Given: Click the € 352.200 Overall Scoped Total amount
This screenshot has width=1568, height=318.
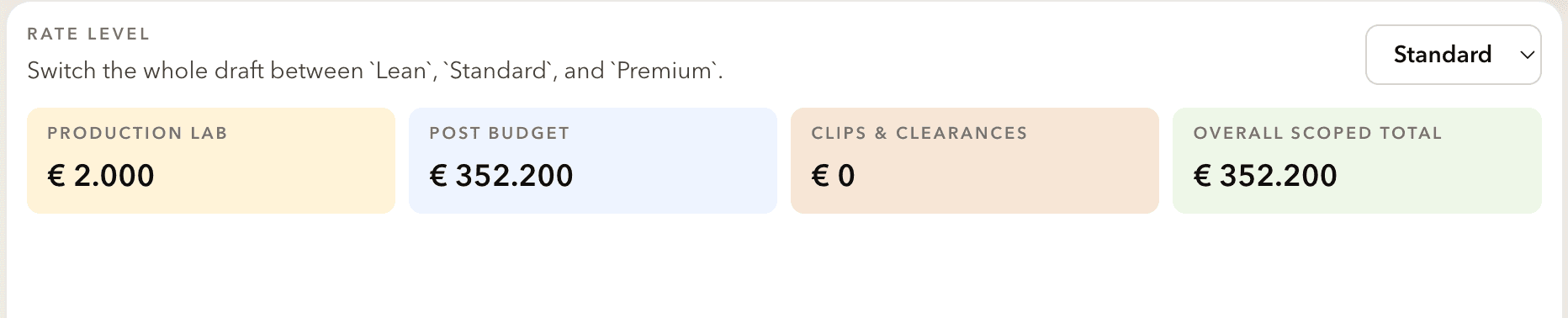Looking at the screenshot, I should click(1265, 176).
